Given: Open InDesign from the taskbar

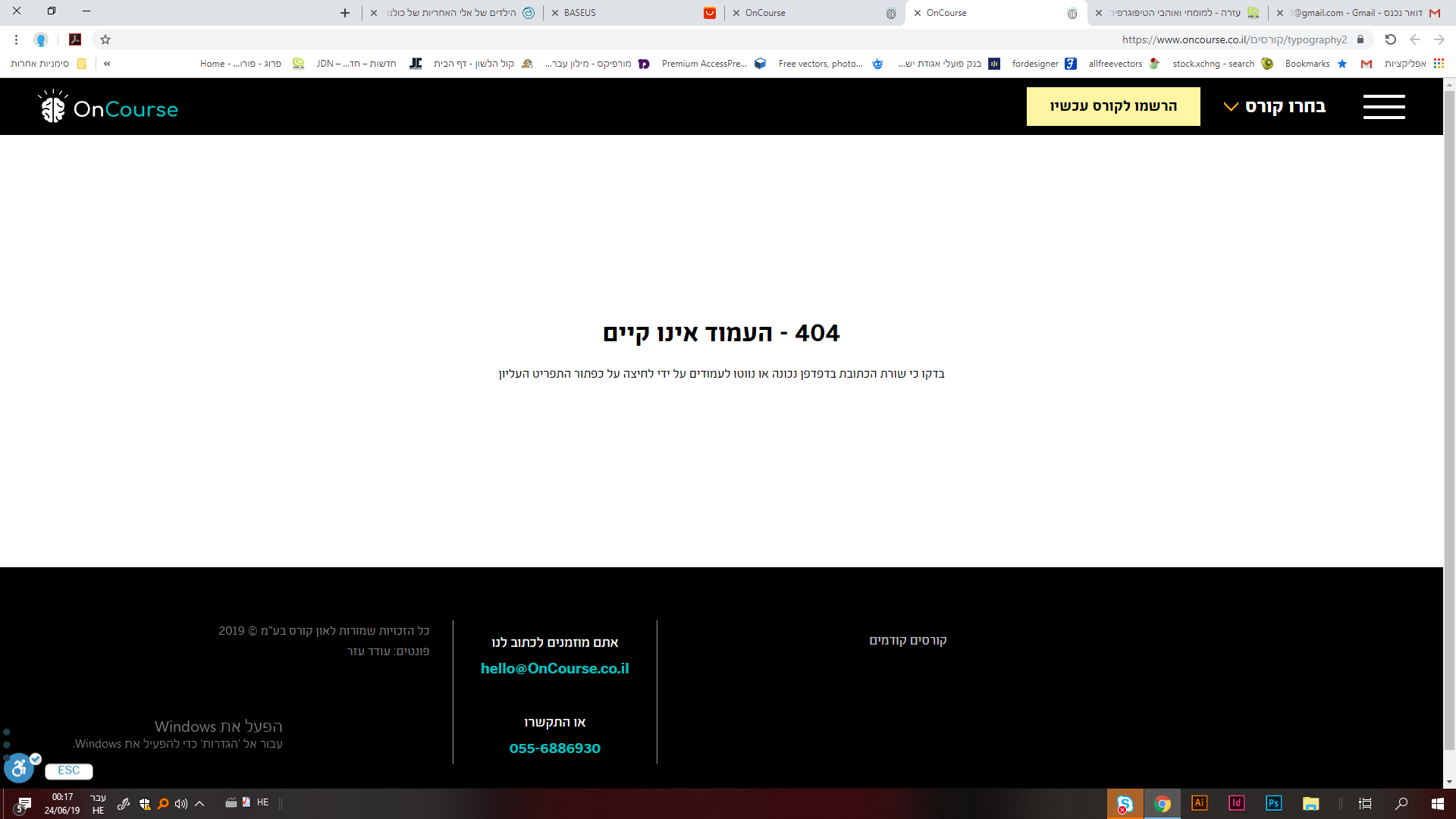Looking at the screenshot, I should point(1236,803).
